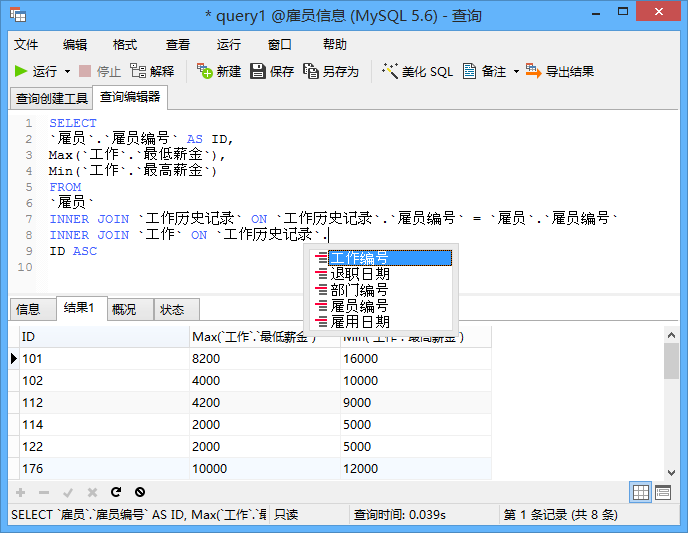Switch to form view icon

(663, 493)
